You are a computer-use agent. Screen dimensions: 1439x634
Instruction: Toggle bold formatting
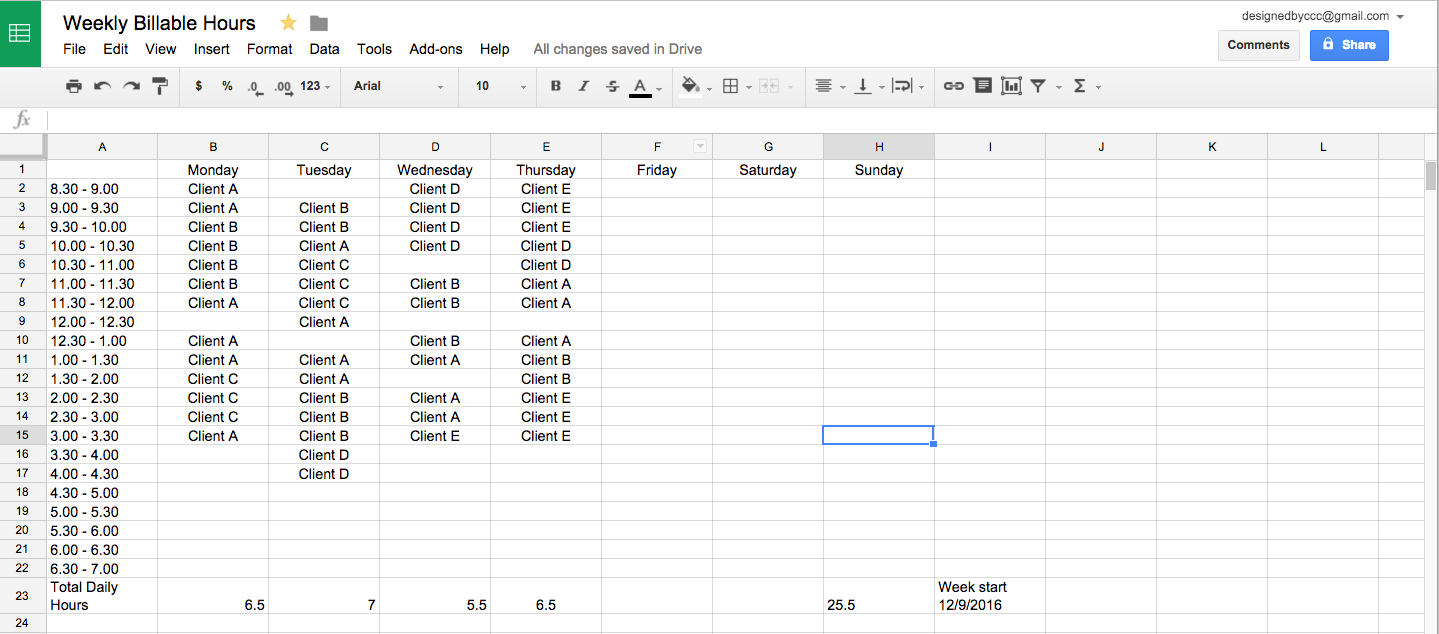(x=556, y=86)
